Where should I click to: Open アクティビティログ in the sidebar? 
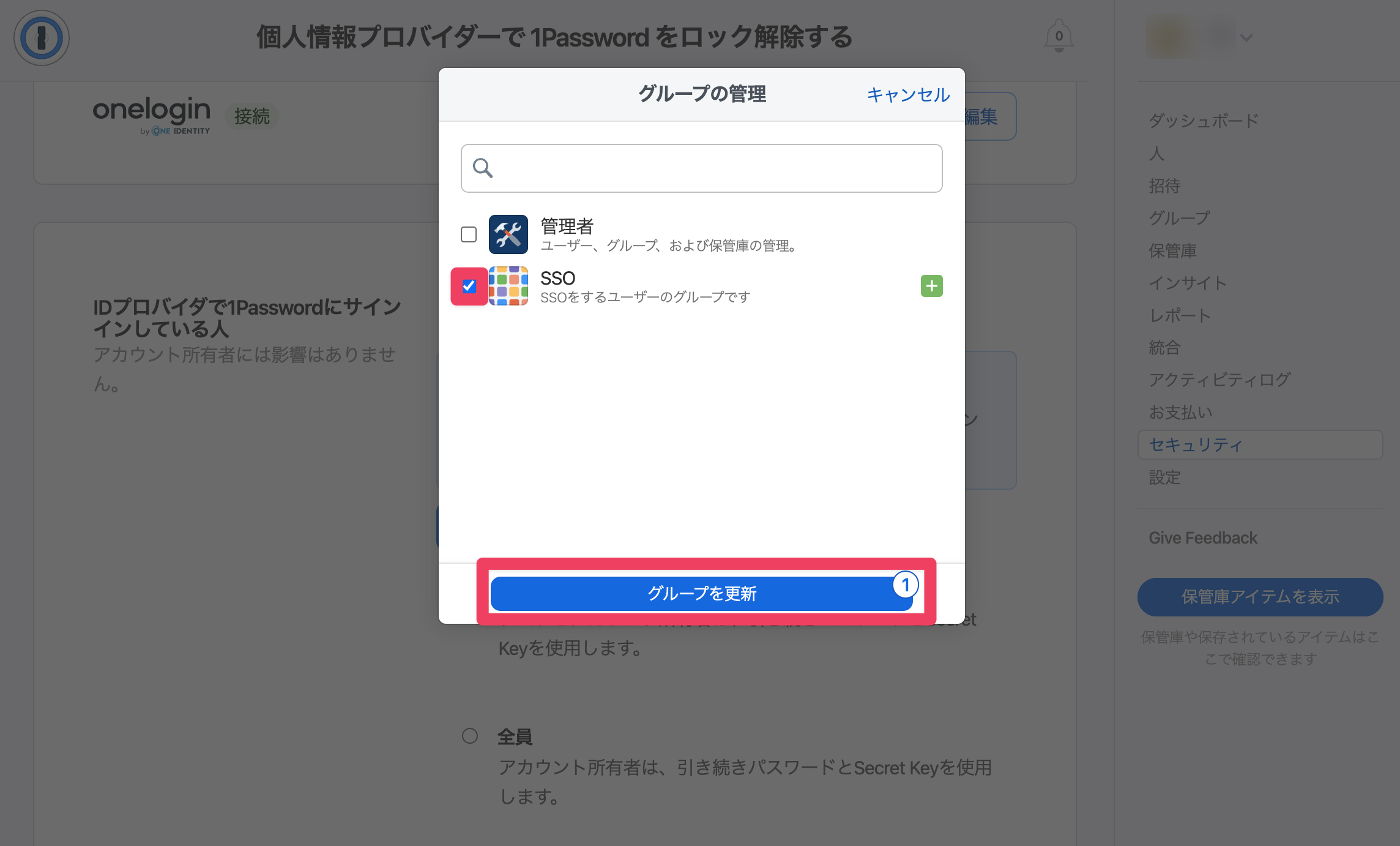1219,380
